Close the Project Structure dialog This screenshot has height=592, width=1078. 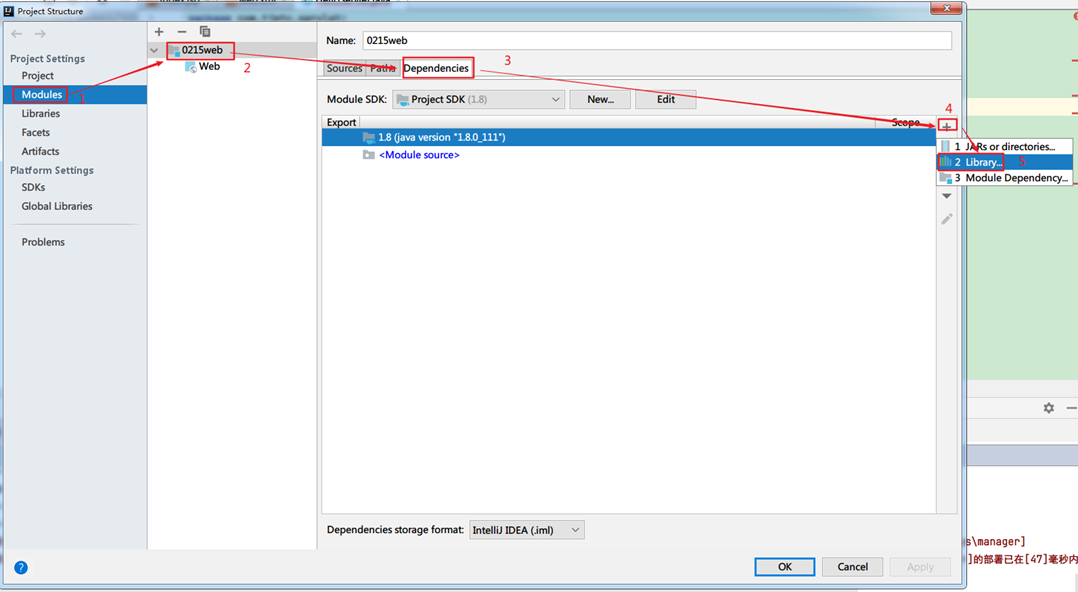click(947, 8)
